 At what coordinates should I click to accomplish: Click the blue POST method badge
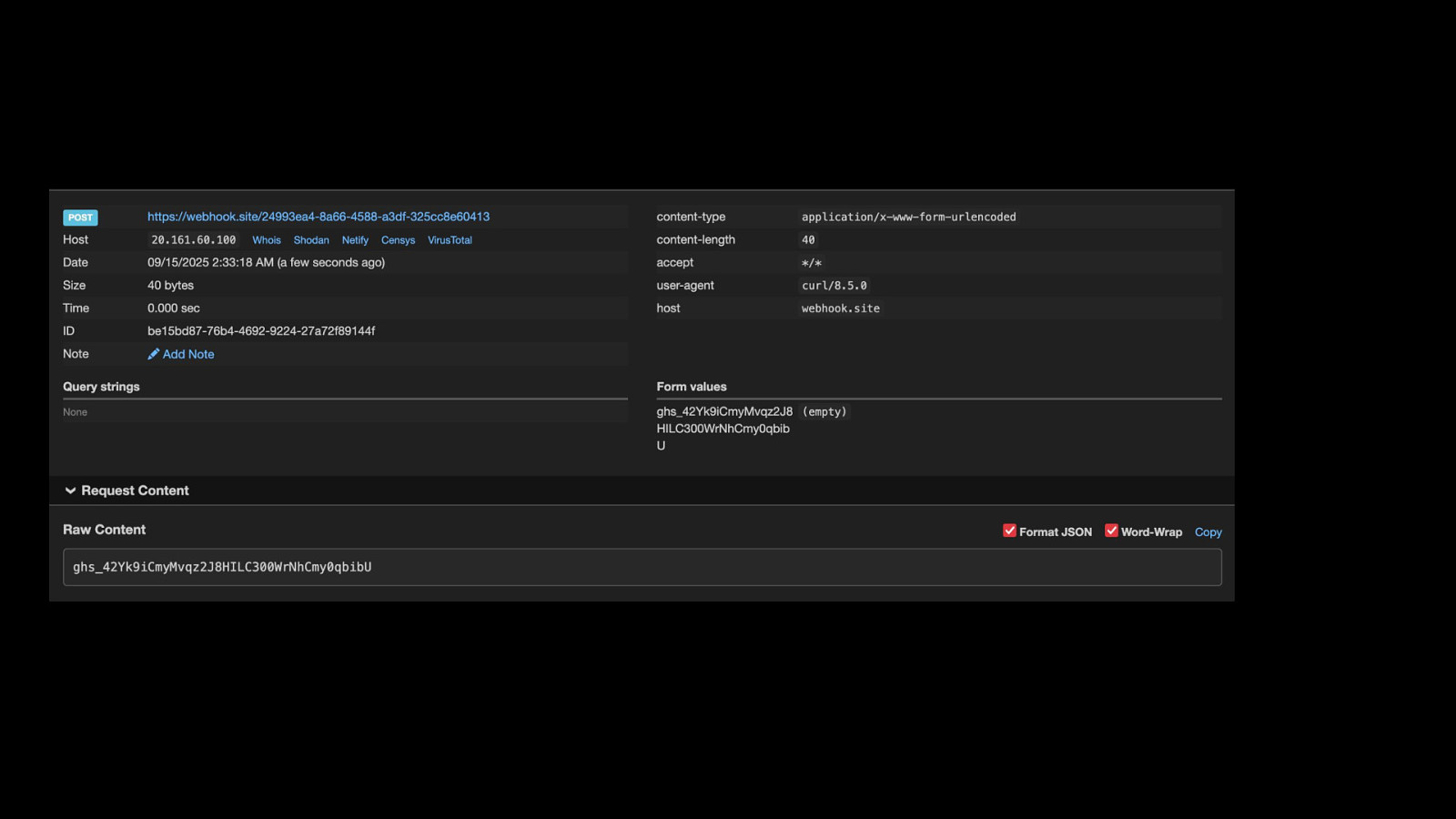pyautogui.click(x=80, y=217)
